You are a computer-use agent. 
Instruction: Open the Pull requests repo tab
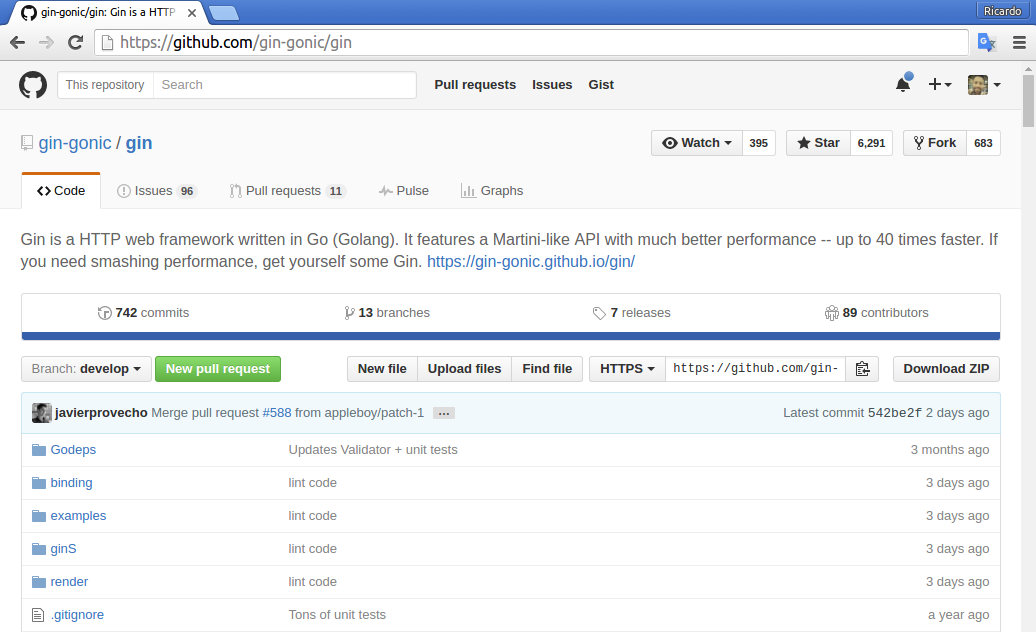[287, 191]
